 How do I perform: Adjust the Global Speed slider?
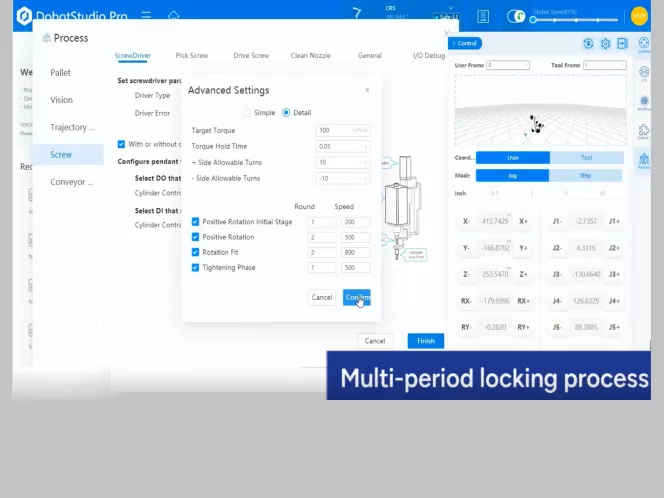pyautogui.click(x=575, y=19)
